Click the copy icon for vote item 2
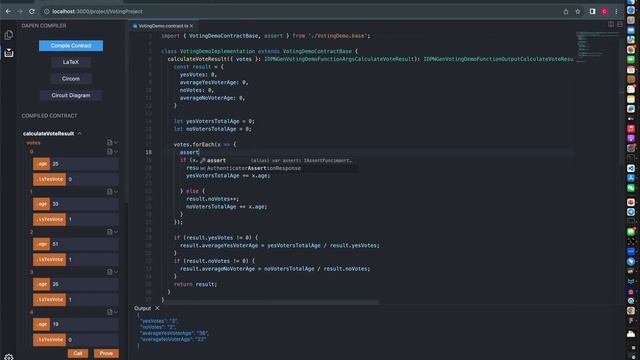The width and height of the screenshot is (640, 360). pyautogui.click(x=109, y=231)
